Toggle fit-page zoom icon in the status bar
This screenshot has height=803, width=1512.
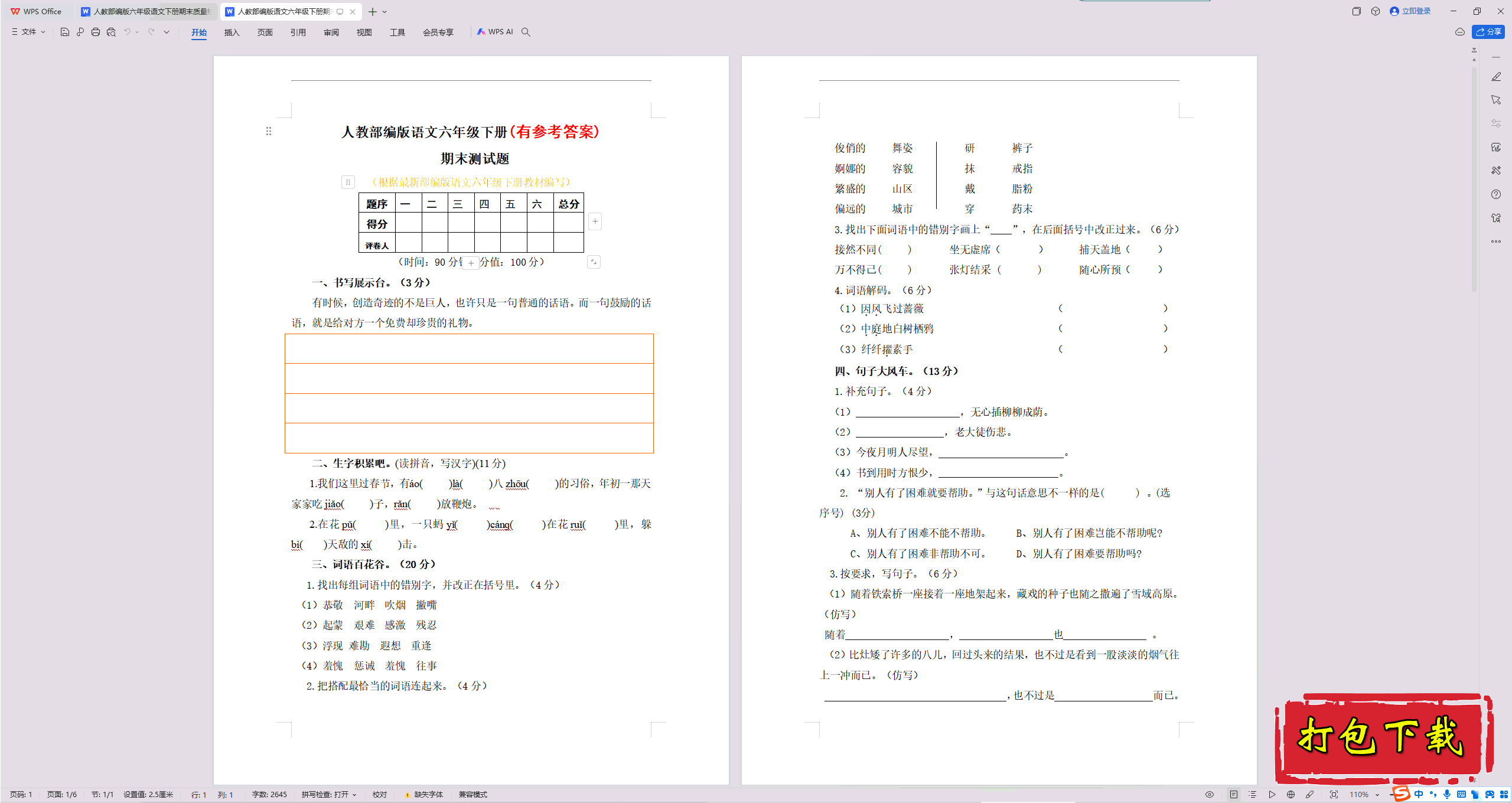click(x=1334, y=795)
